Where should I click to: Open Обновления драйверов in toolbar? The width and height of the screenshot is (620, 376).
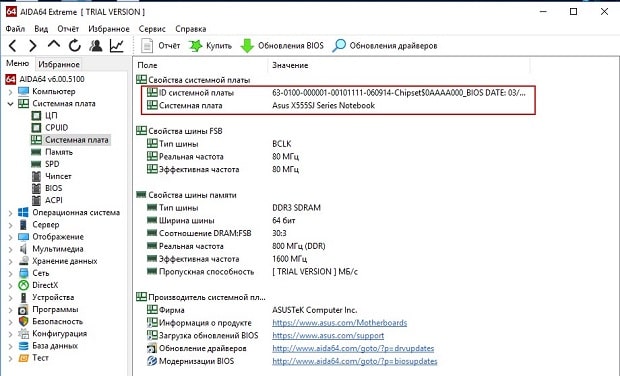click(385, 46)
